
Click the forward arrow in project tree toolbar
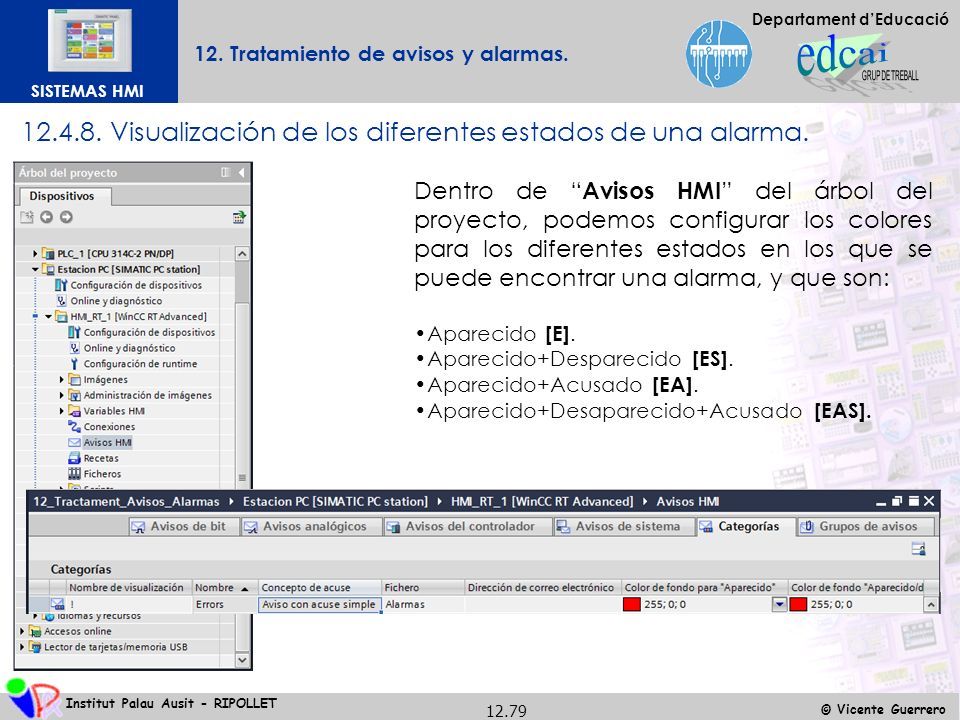click(x=66, y=217)
